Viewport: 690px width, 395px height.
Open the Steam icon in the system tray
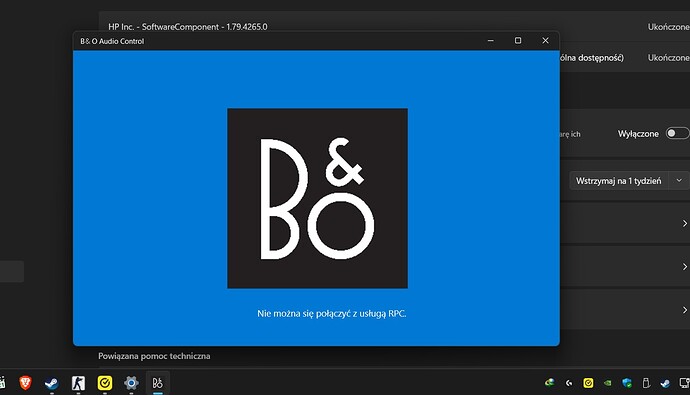pos(665,383)
